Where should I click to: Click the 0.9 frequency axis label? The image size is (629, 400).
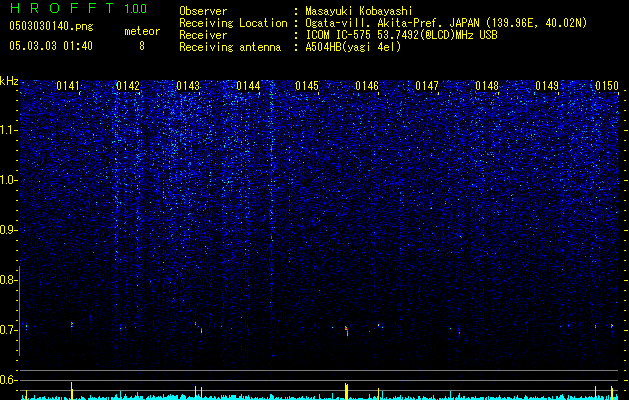[8, 230]
